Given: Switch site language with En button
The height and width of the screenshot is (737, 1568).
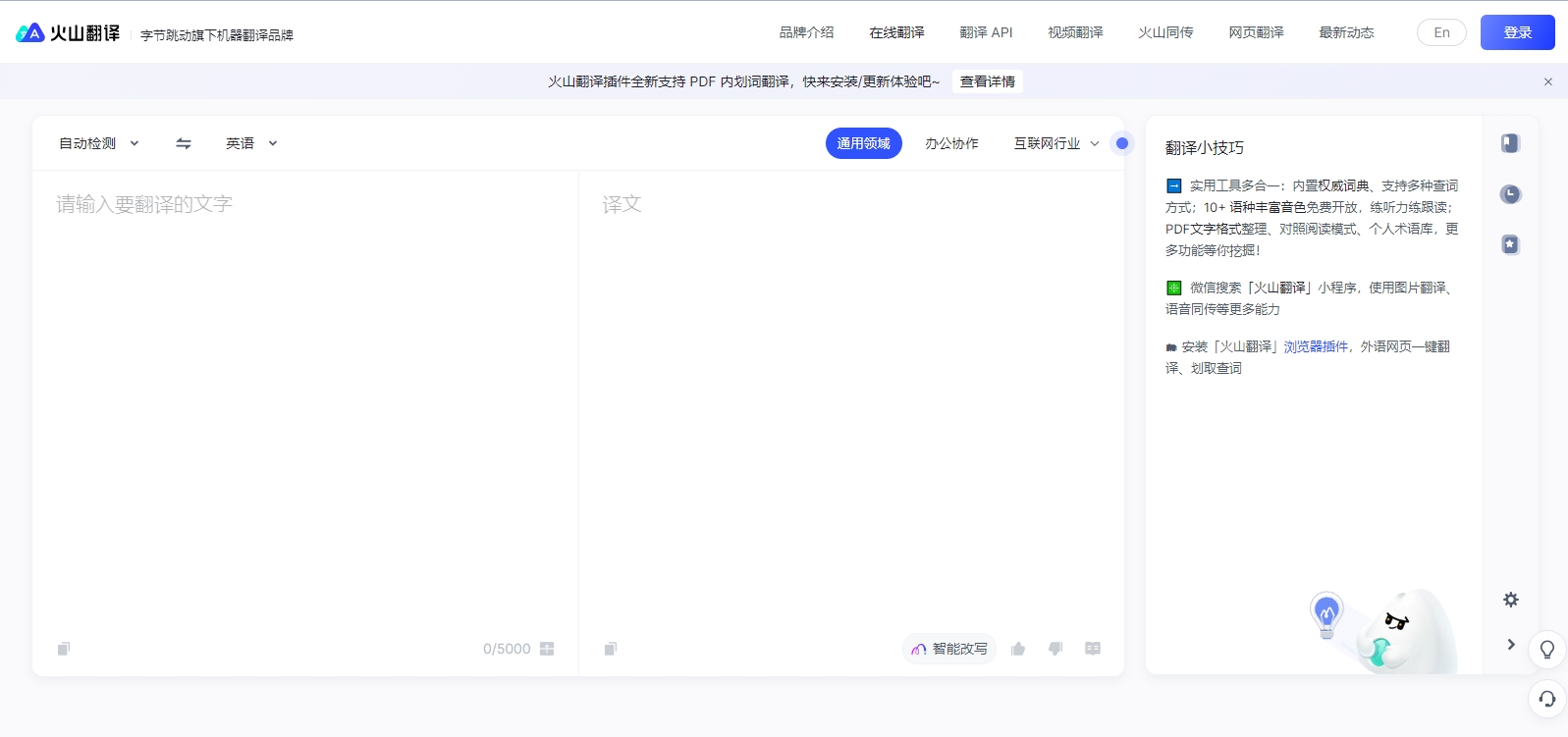Looking at the screenshot, I should point(1441,32).
